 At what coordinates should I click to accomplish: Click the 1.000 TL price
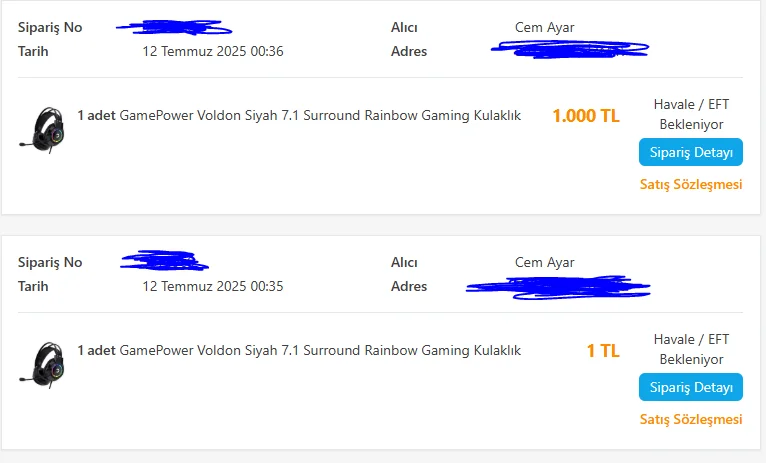click(586, 116)
